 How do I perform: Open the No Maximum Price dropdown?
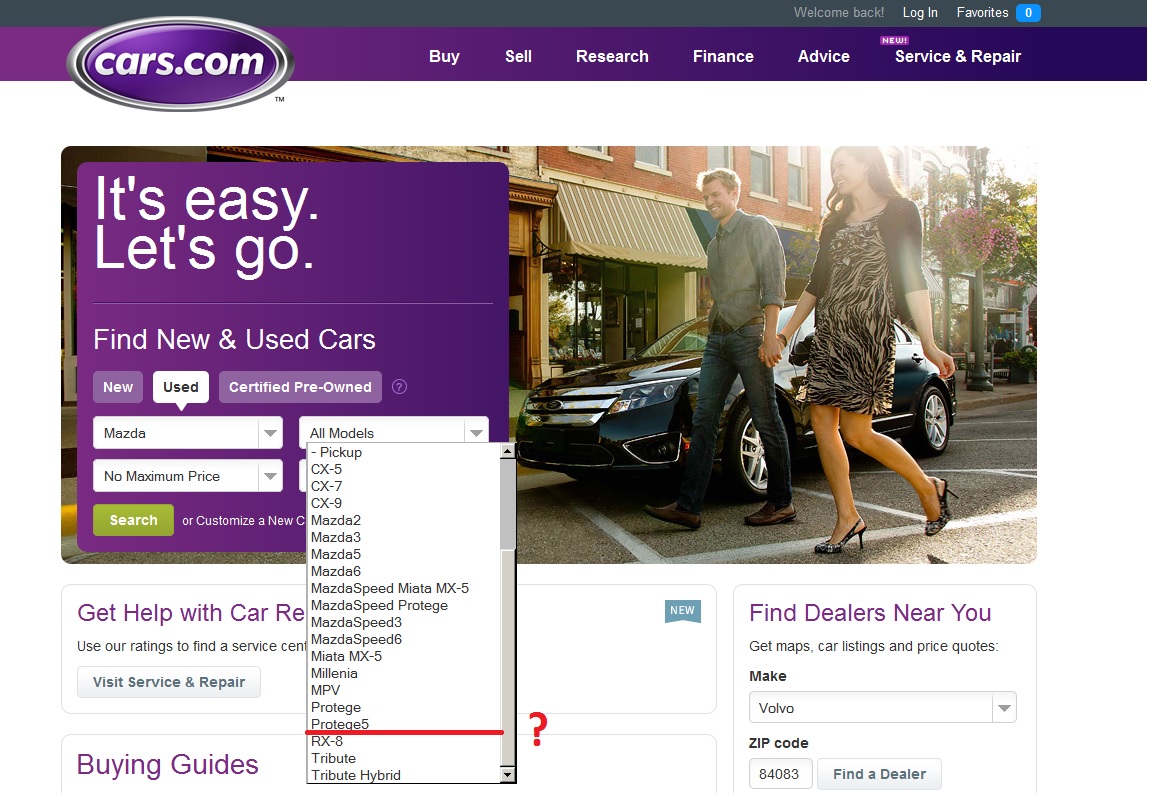point(187,476)
